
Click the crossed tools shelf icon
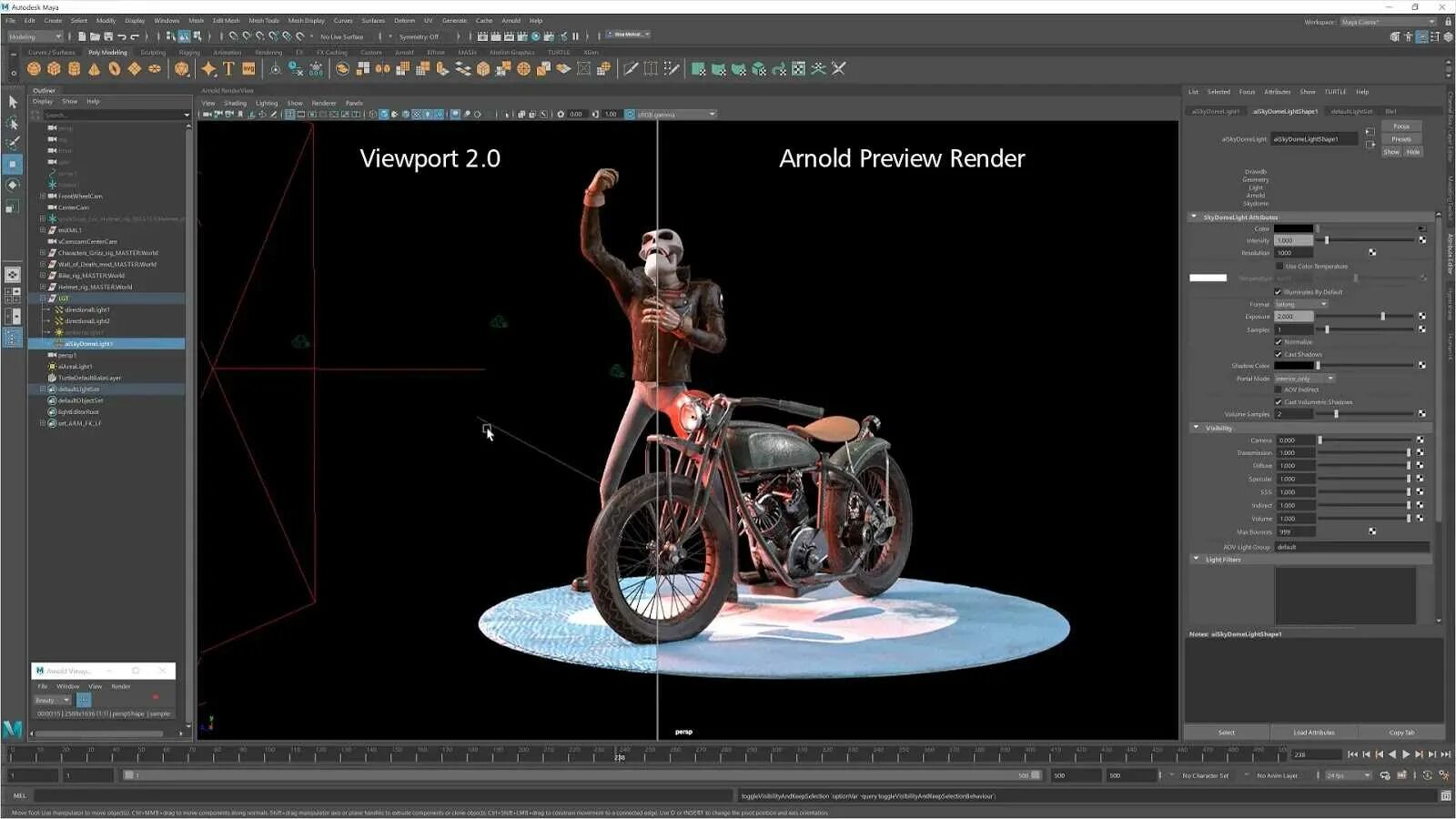click(x=838, y=69)
